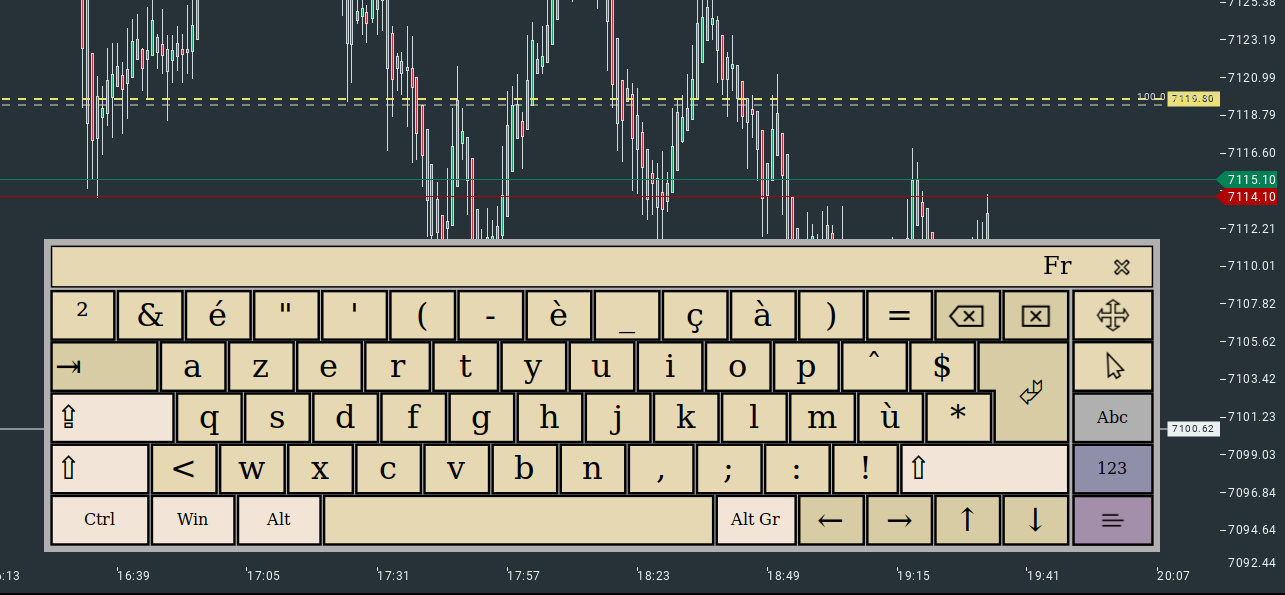Toggle the right Shift key

pos(984,469)
